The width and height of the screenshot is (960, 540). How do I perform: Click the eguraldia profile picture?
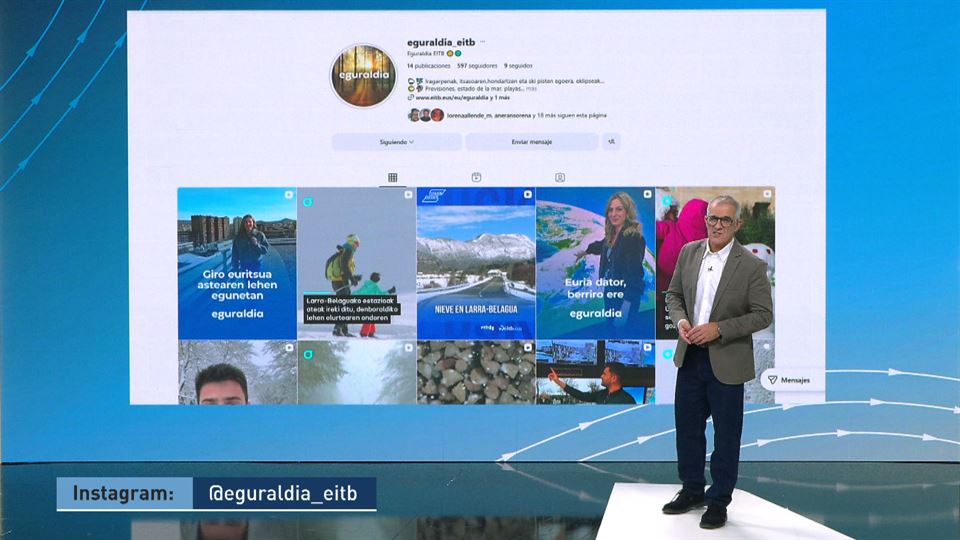pyautogui.click(x=363, y=76)
